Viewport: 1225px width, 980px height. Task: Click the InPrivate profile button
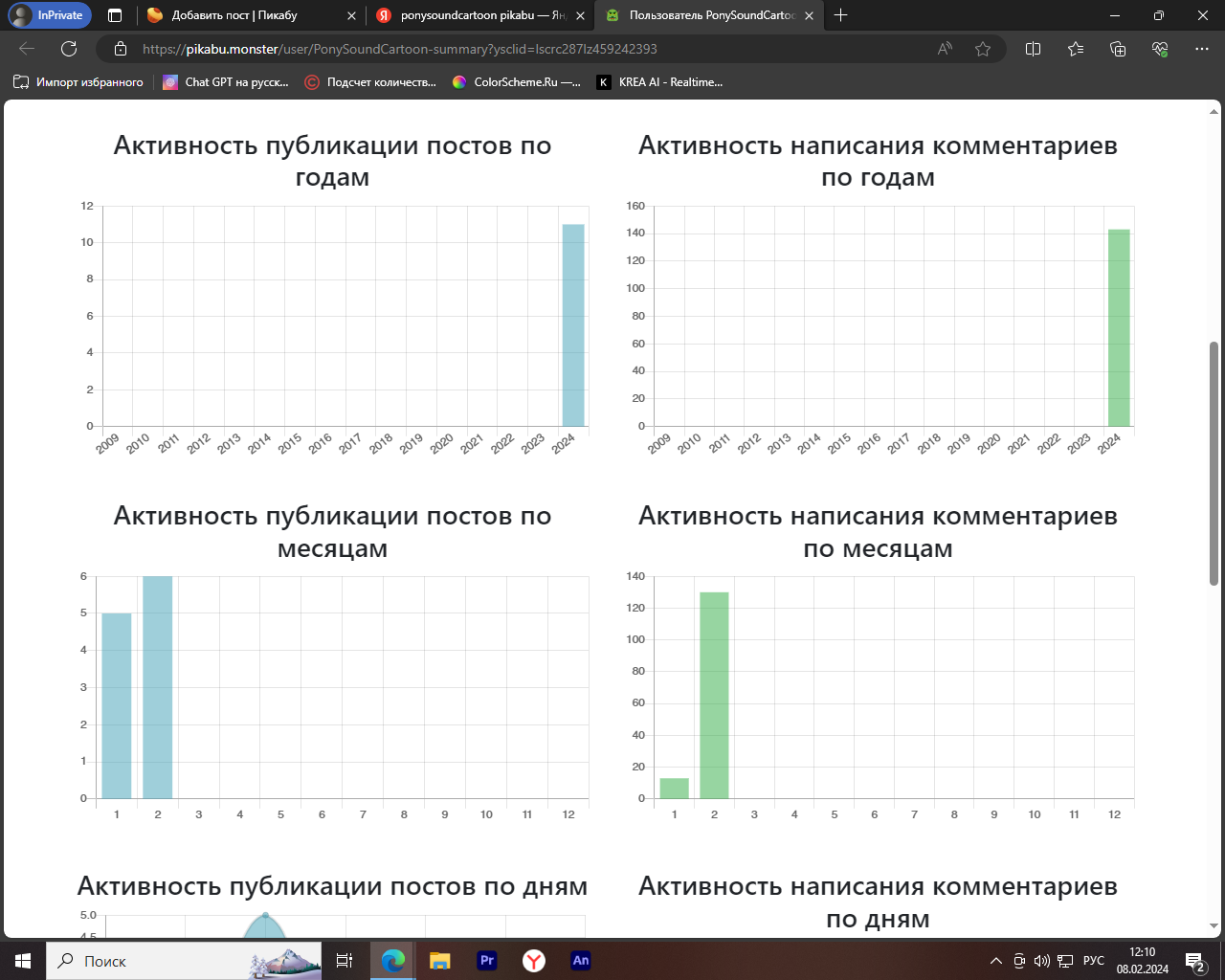[x=50, y=15]
